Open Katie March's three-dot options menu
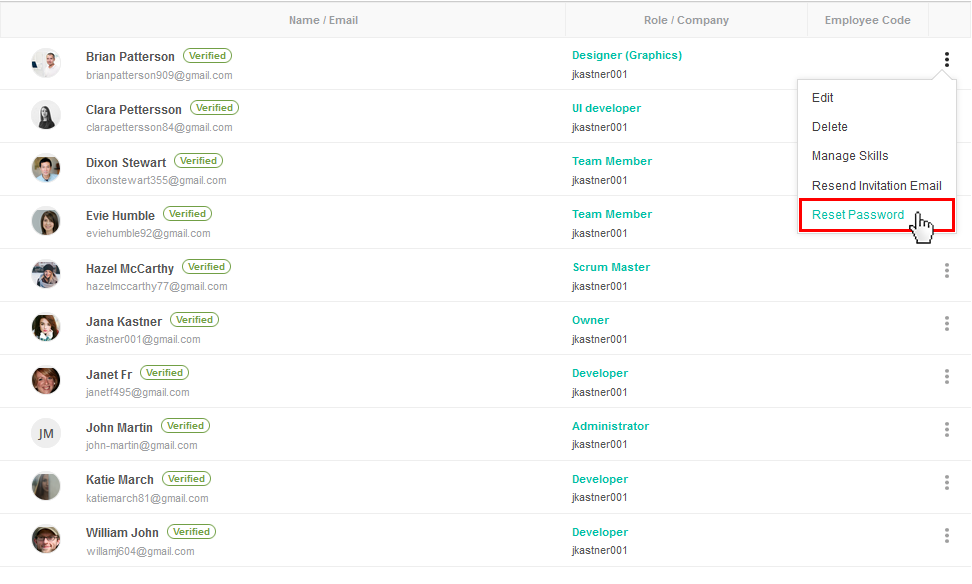Viewport: 972px width, 584px height. (x=947, y=482)
